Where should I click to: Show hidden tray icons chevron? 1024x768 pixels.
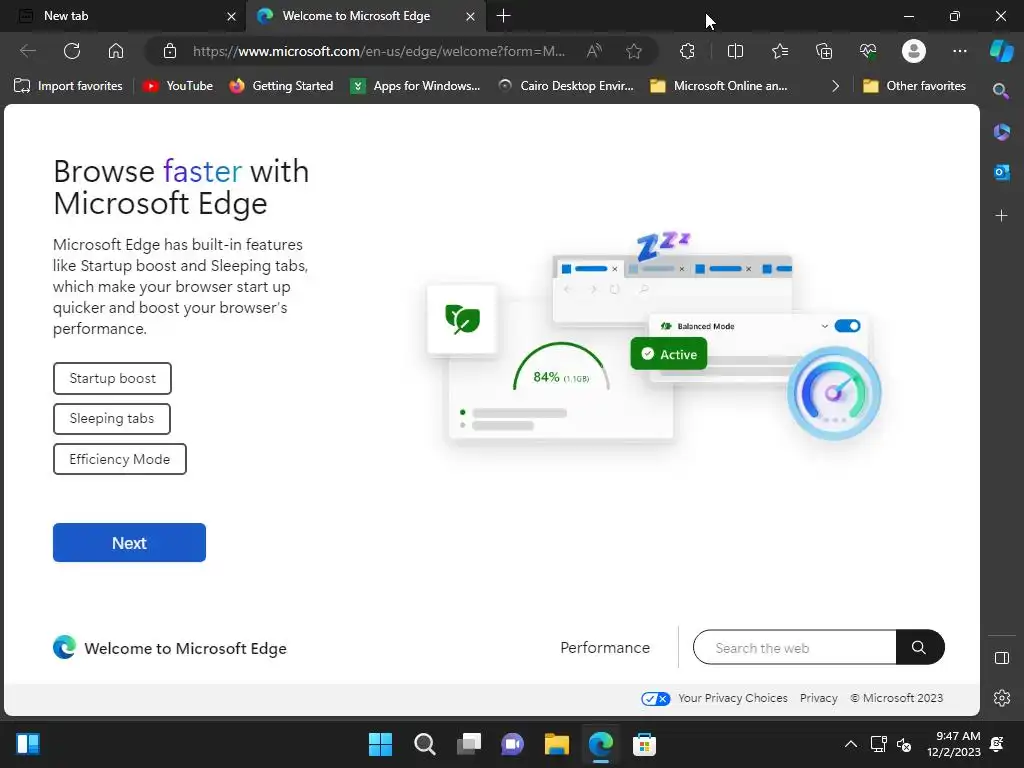850,744
